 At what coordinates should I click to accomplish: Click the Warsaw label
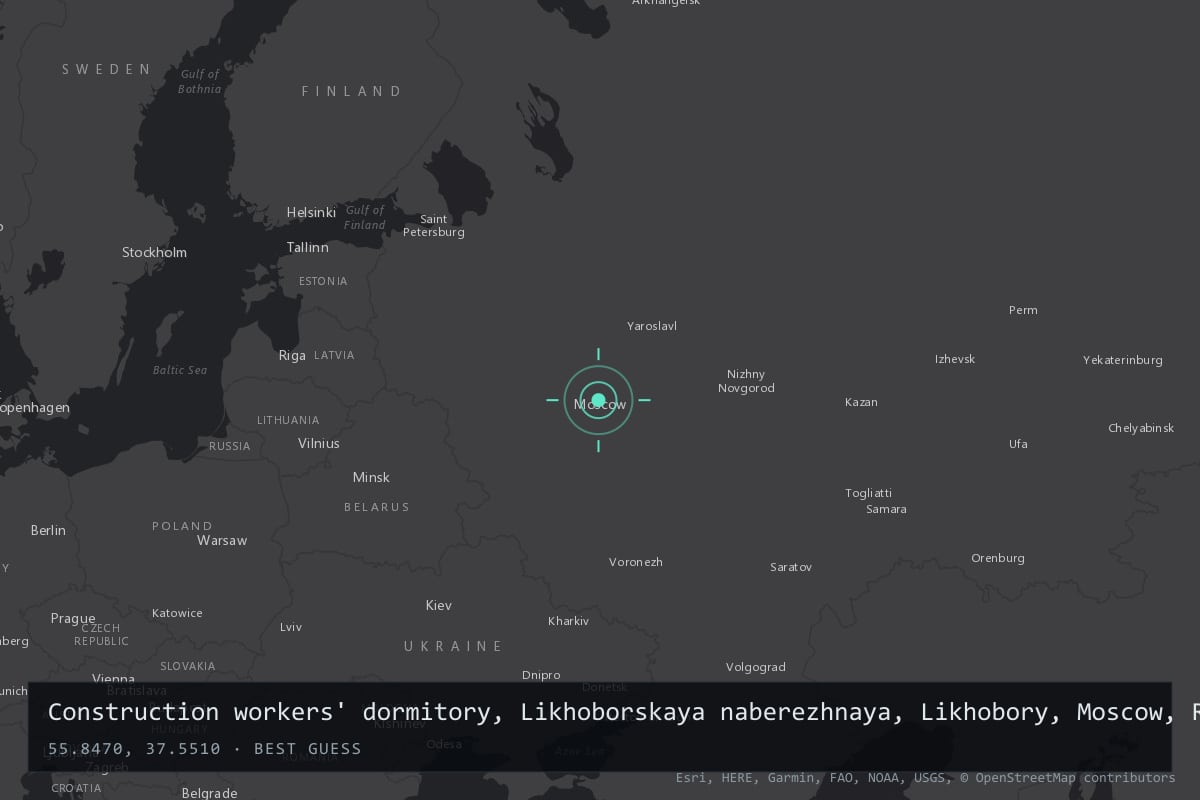click(x=222, y=540)
